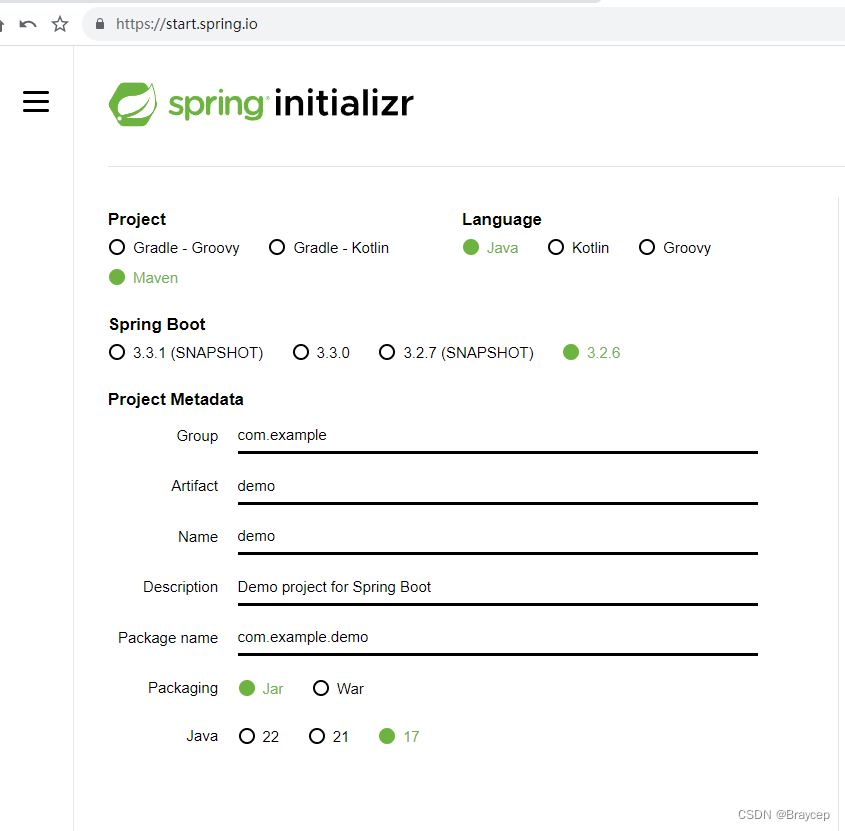Bookmark page with star icon
The height and width of the screenshot is (831, 845).
pyautogui.click(x=60, y=24)
